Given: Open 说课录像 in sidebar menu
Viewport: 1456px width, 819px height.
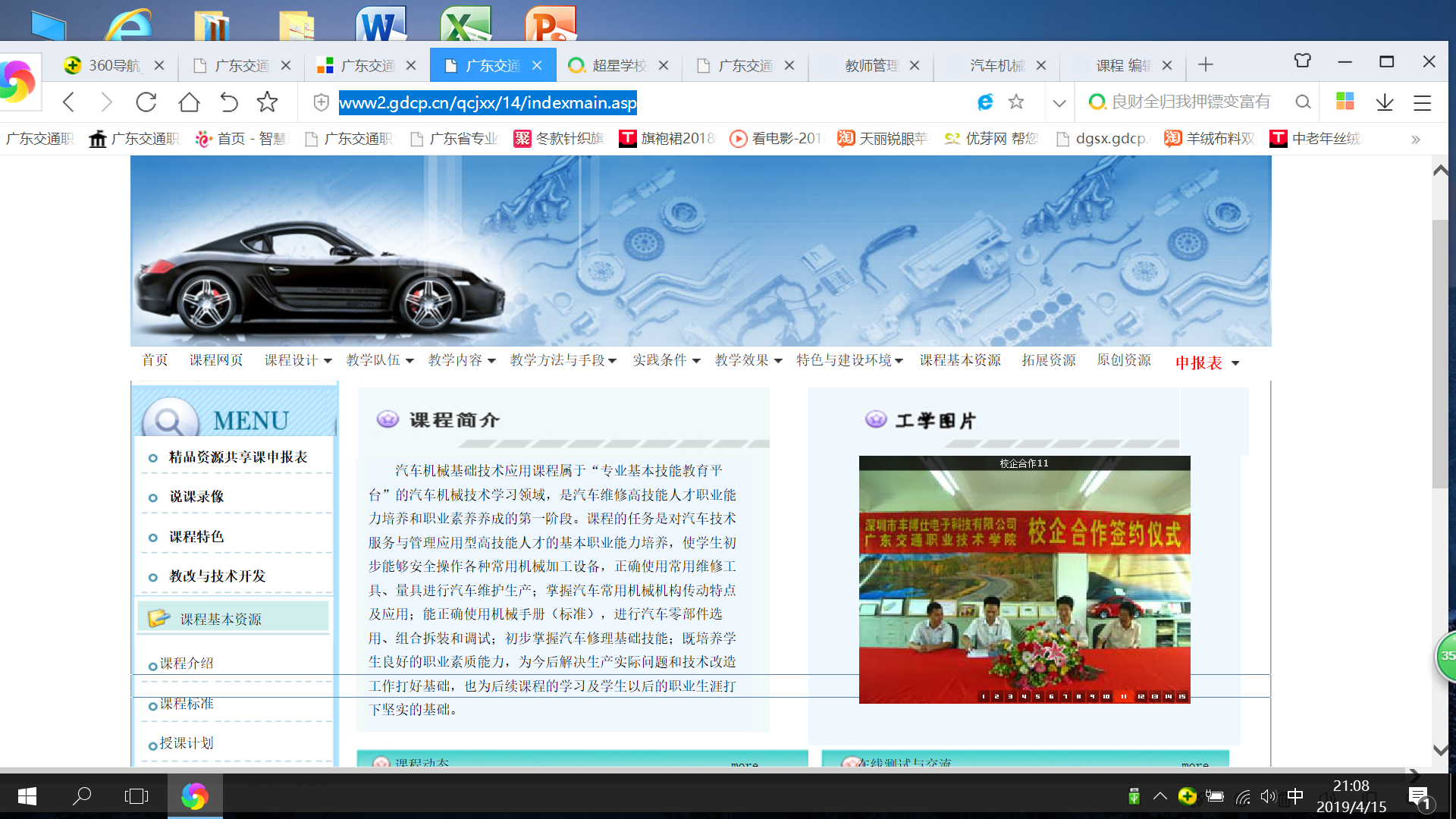Looking at the screenshot, I should (x=196, y=497).
